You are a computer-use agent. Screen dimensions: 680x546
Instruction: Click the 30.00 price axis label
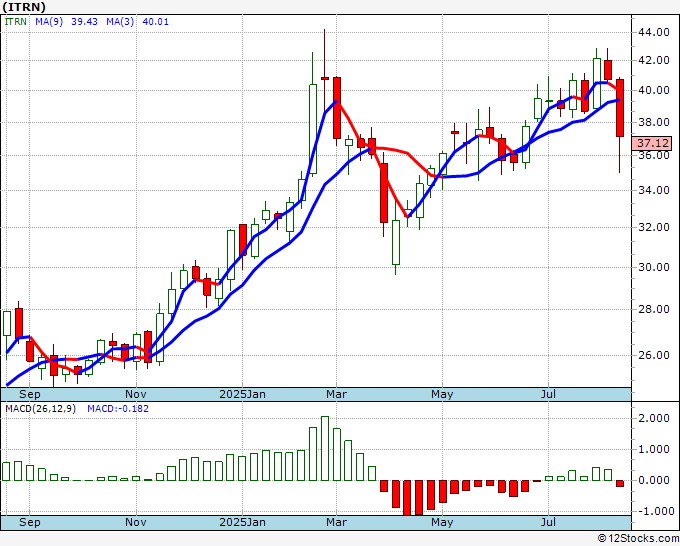653,267
